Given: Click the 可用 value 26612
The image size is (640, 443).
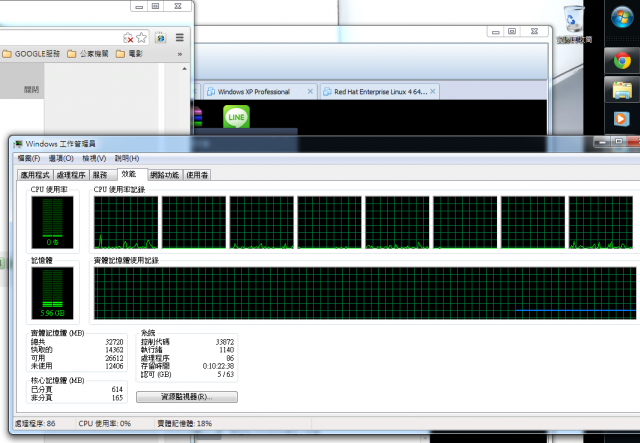Looking at the screenshot, I should pos(114,358).
